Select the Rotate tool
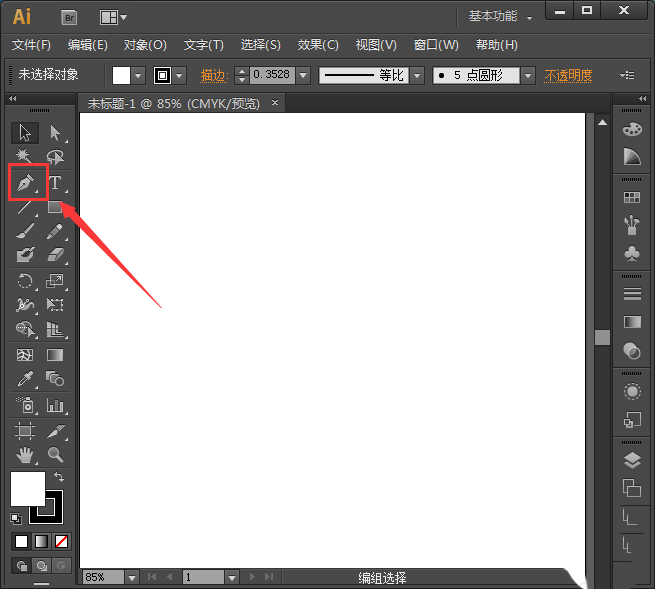The width and height of the screenshot is (655, 589). [x=25, y=281]
